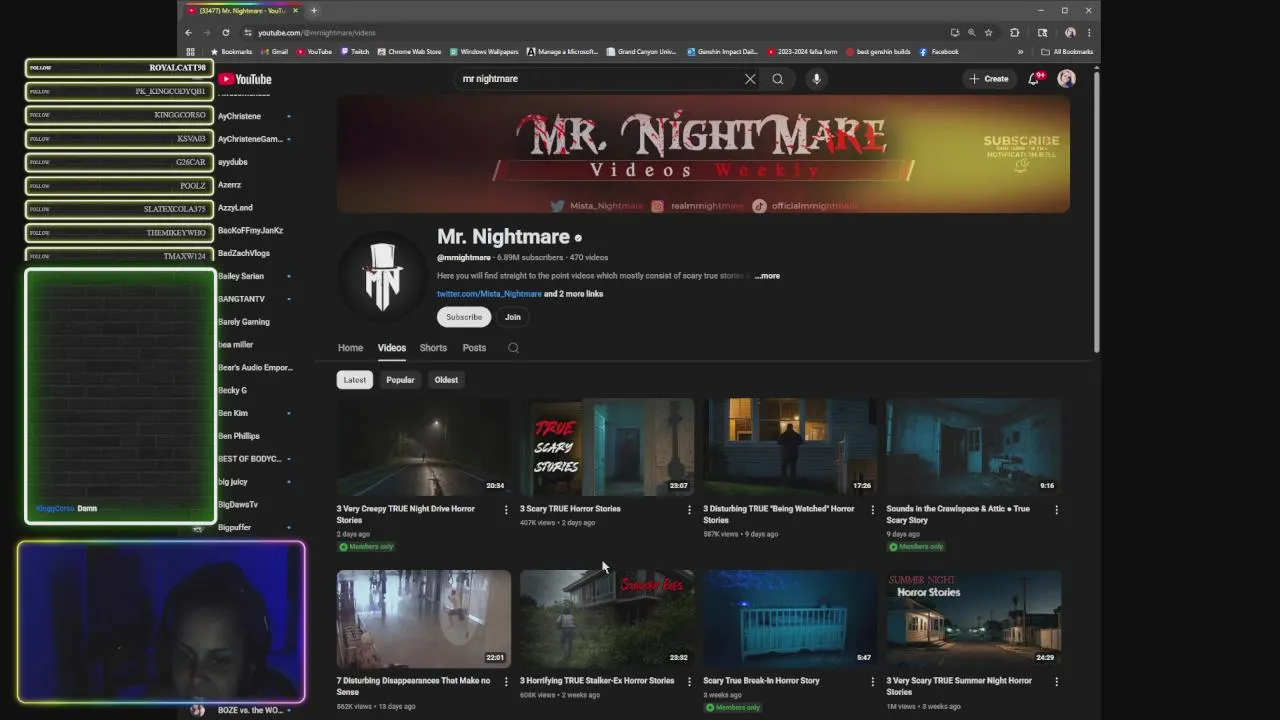Play the Night Drive Horror Stories thumbnail

click(x=423, y=447)
